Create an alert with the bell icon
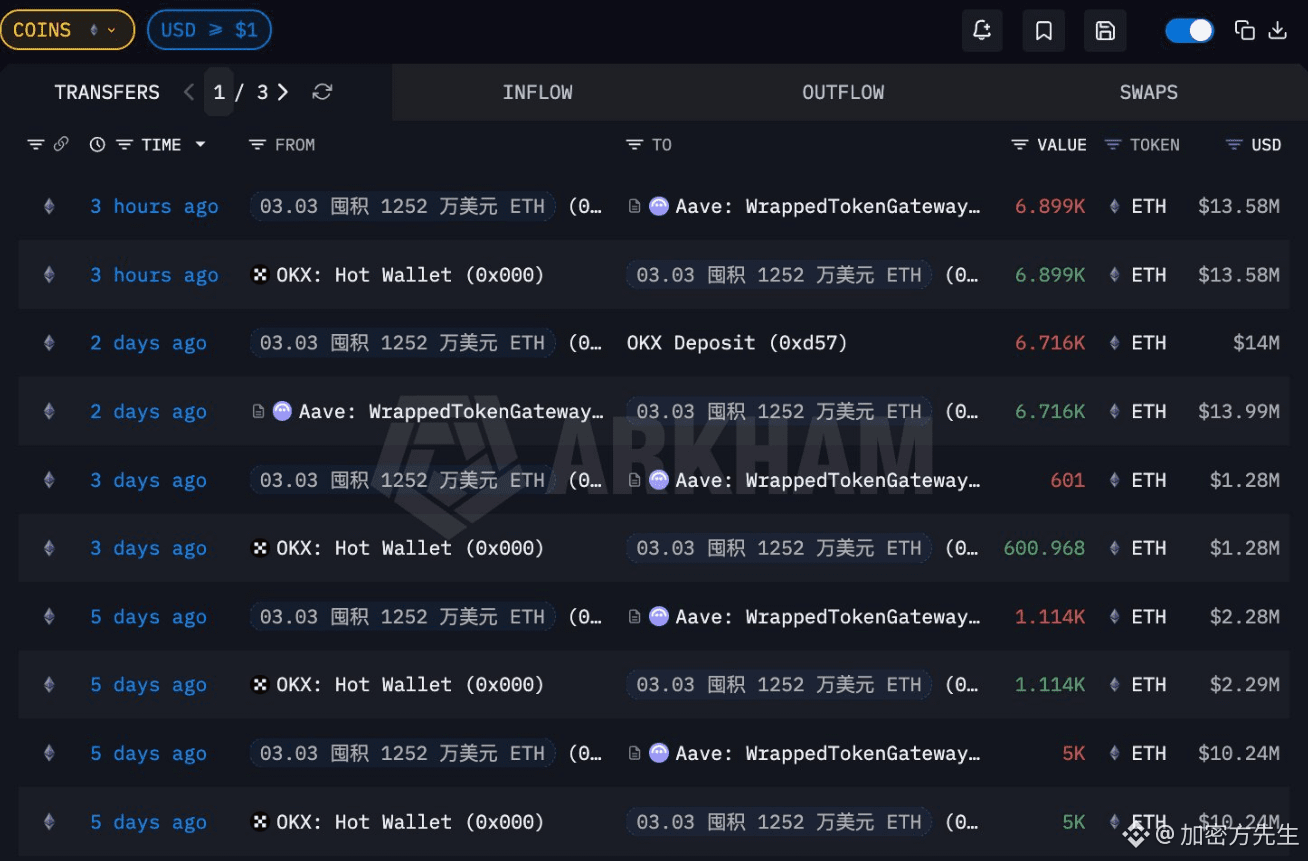 pos(982,31)
